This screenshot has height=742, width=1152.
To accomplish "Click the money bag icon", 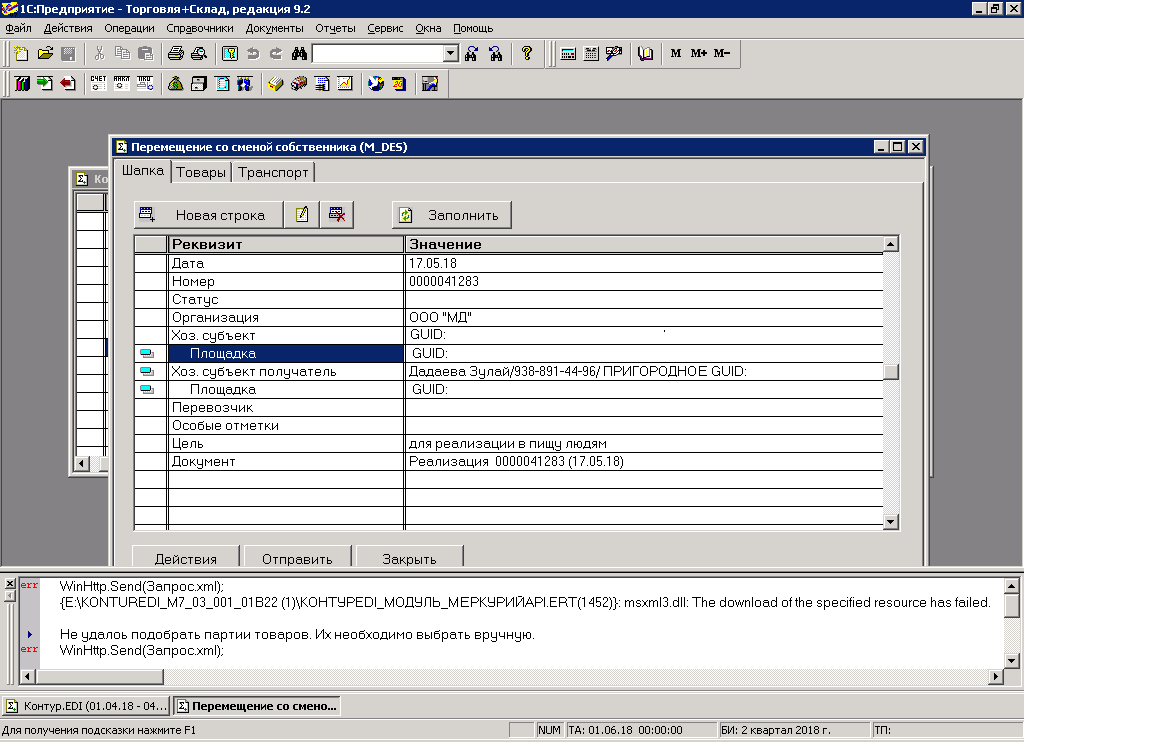I will click(x=176, y=84).
